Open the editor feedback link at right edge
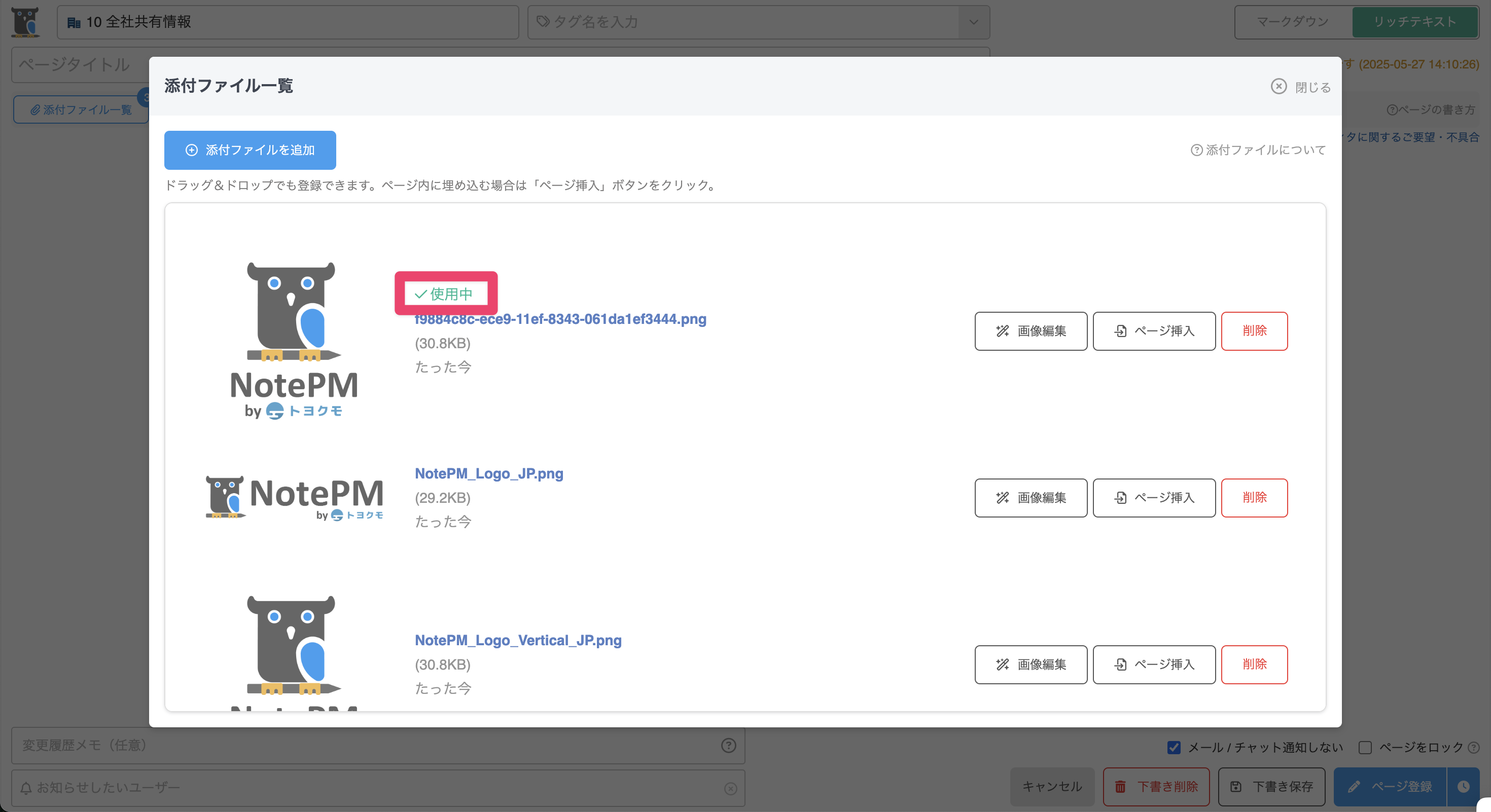 1410,137
